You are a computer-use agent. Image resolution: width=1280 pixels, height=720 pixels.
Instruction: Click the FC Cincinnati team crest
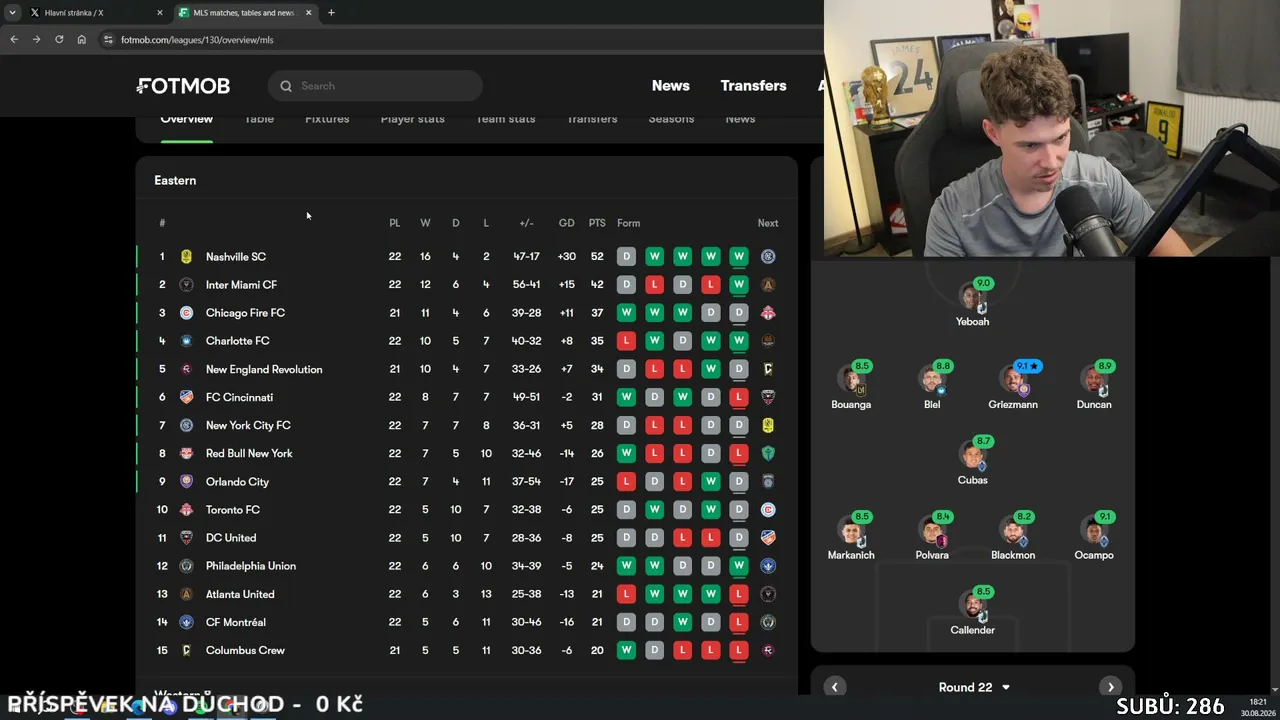186,397
